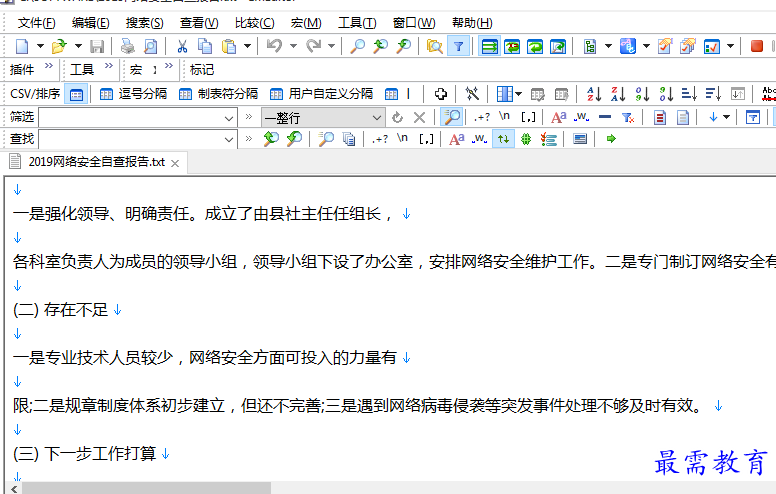Click the Open file folder icon
The height and width of the screenshot is (494, 776).
click(x=59, y=47)
